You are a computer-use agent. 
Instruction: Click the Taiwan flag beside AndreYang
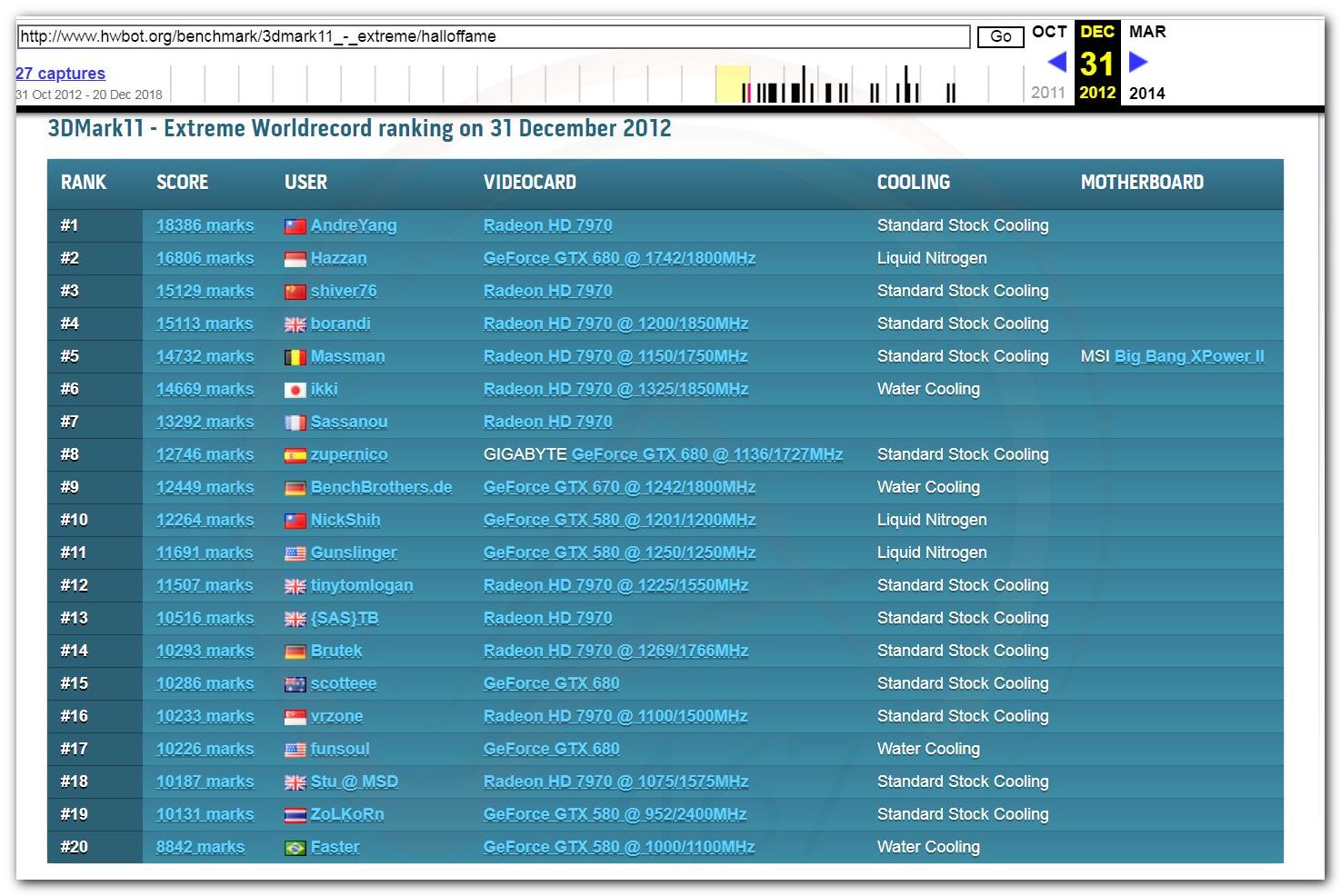[x=295, y=226]
